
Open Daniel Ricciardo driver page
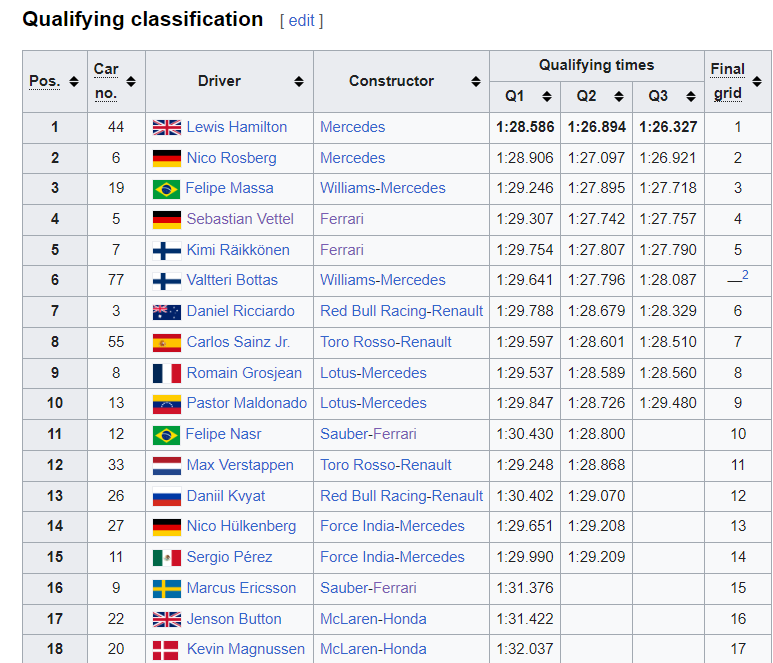tap(241, 311)
